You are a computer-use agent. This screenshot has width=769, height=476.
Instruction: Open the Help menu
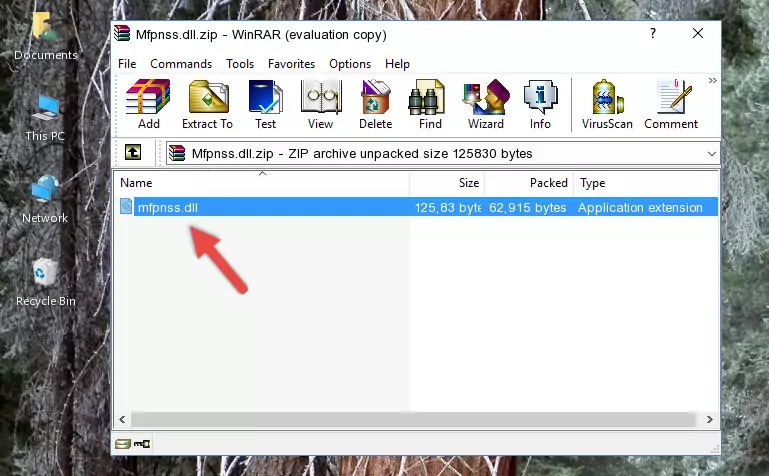point(397,64)
